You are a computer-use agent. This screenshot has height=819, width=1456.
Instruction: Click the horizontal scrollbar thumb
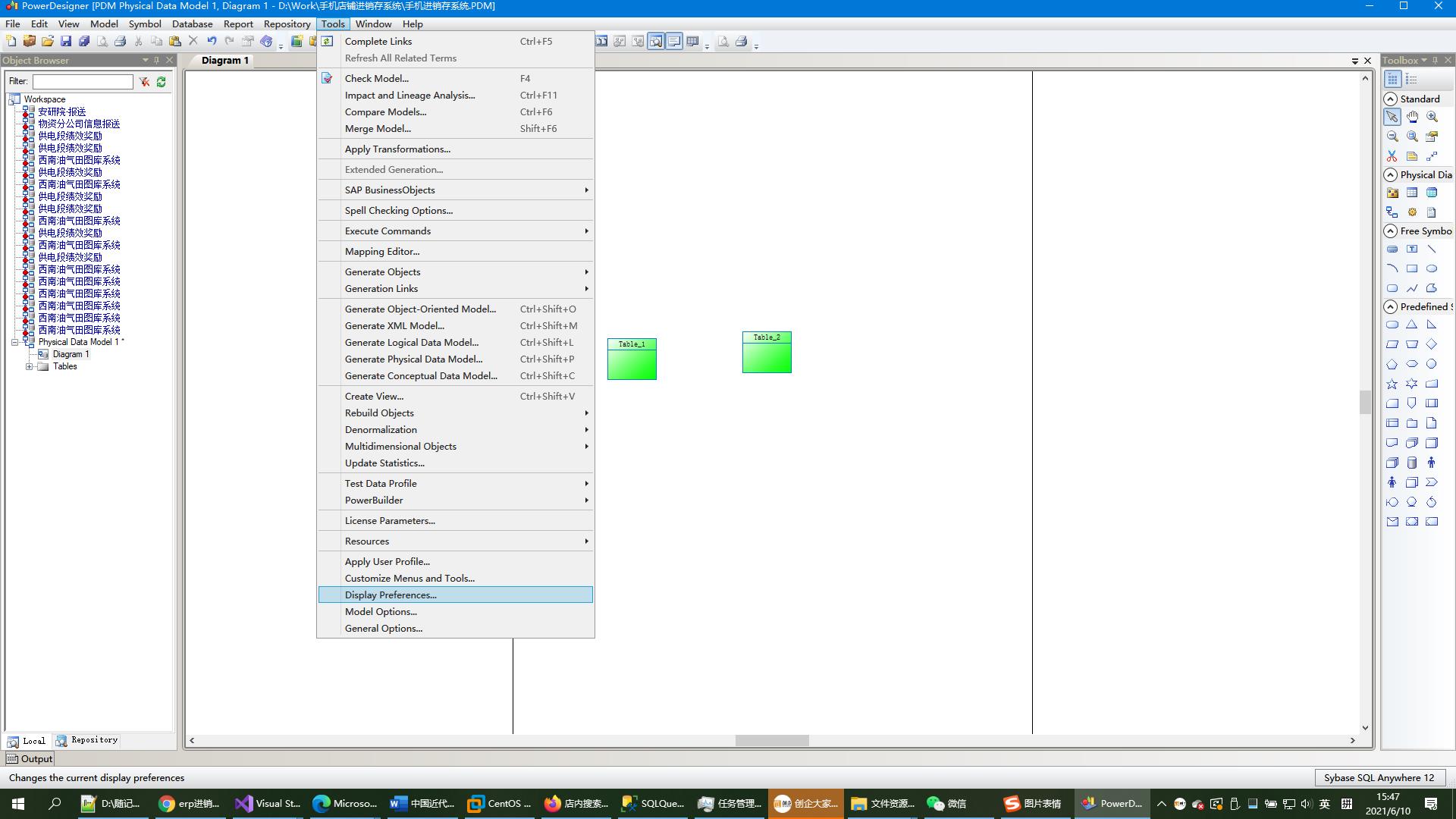[772, 741]
